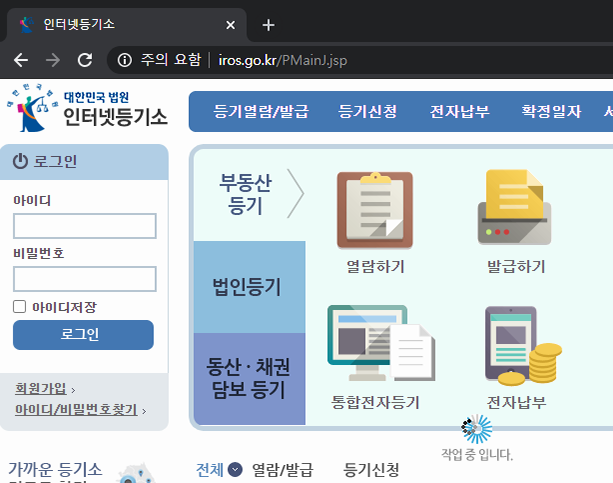Switch to the 열람/발급 filter tab
The width and height of the screenshot is (613, 483).
tap(283, 470)
